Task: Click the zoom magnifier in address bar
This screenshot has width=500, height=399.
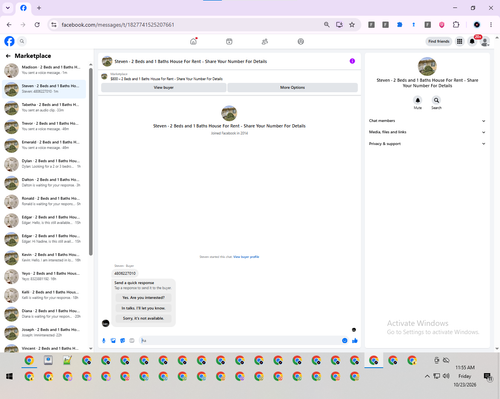Action: click(327, 25)
